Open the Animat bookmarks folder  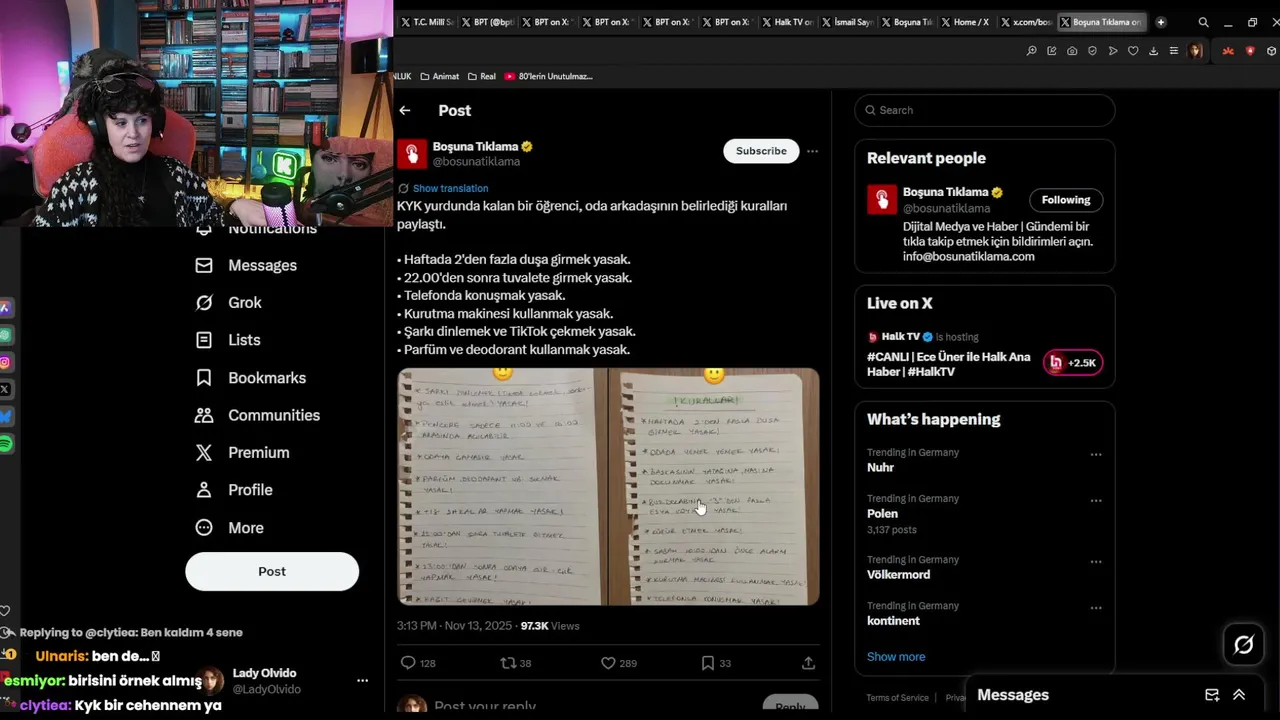pyautogui.click(x=440, y=76)
